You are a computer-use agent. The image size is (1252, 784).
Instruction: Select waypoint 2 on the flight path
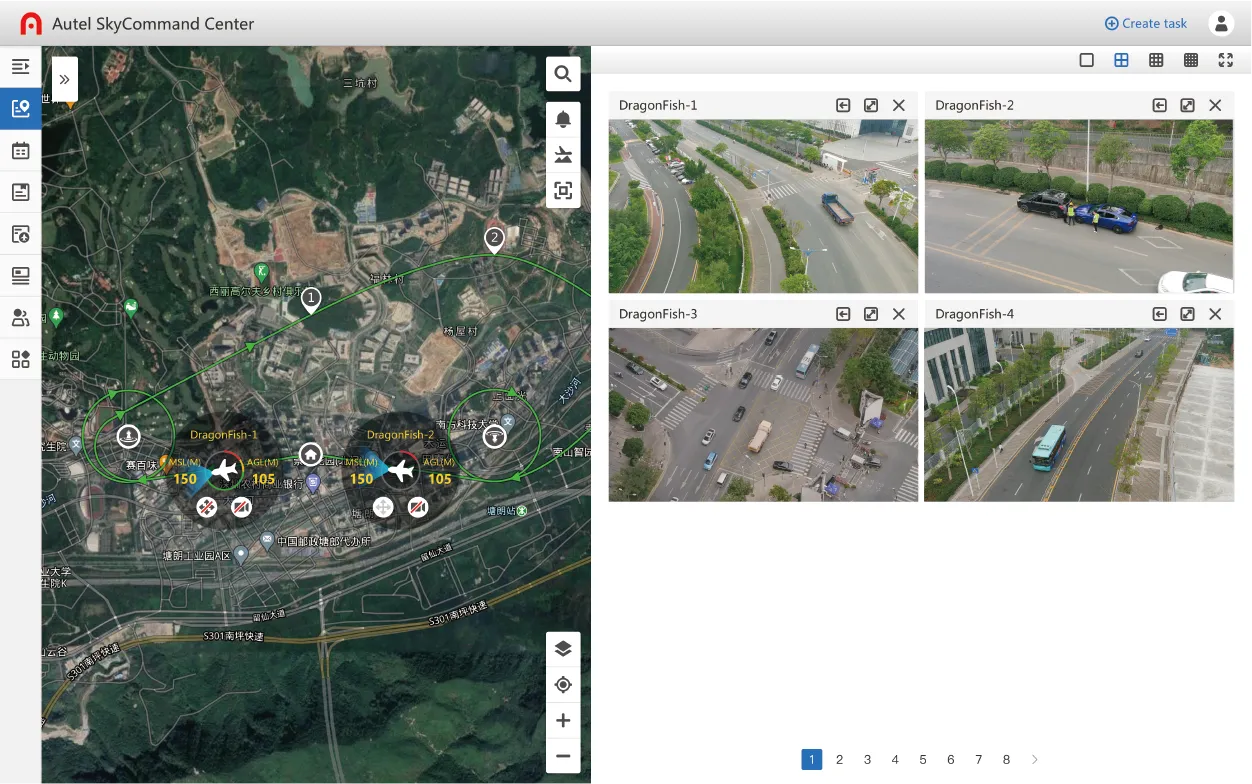(494, 238)
